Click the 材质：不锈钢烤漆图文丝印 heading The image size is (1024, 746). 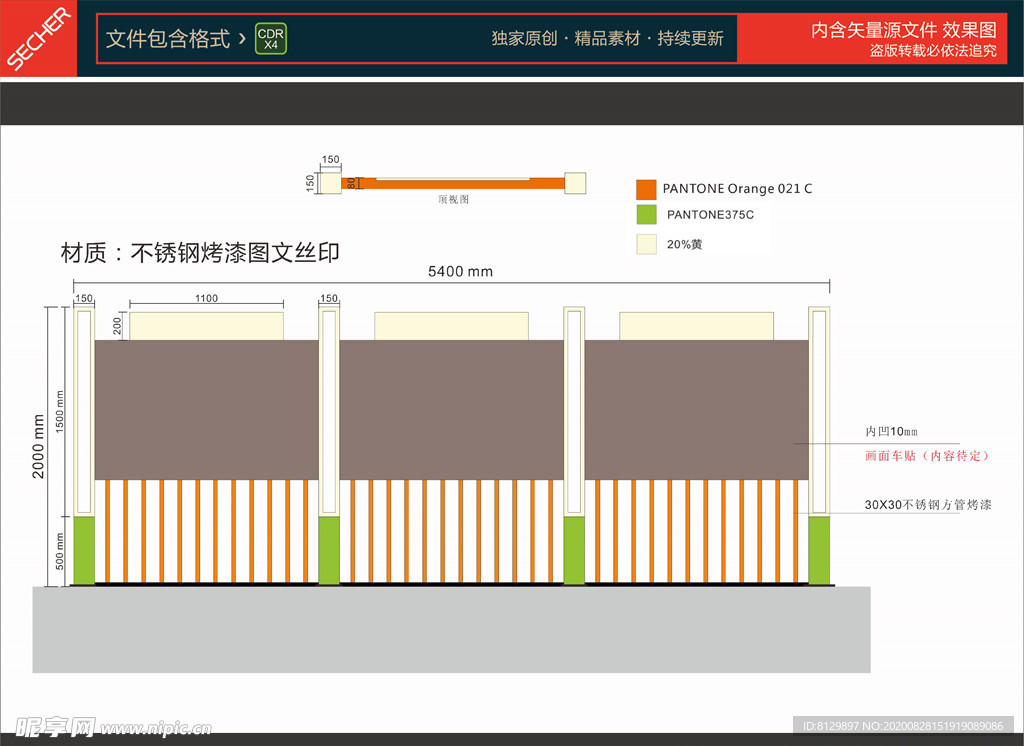pyautogui.click(x=200, y=252)
